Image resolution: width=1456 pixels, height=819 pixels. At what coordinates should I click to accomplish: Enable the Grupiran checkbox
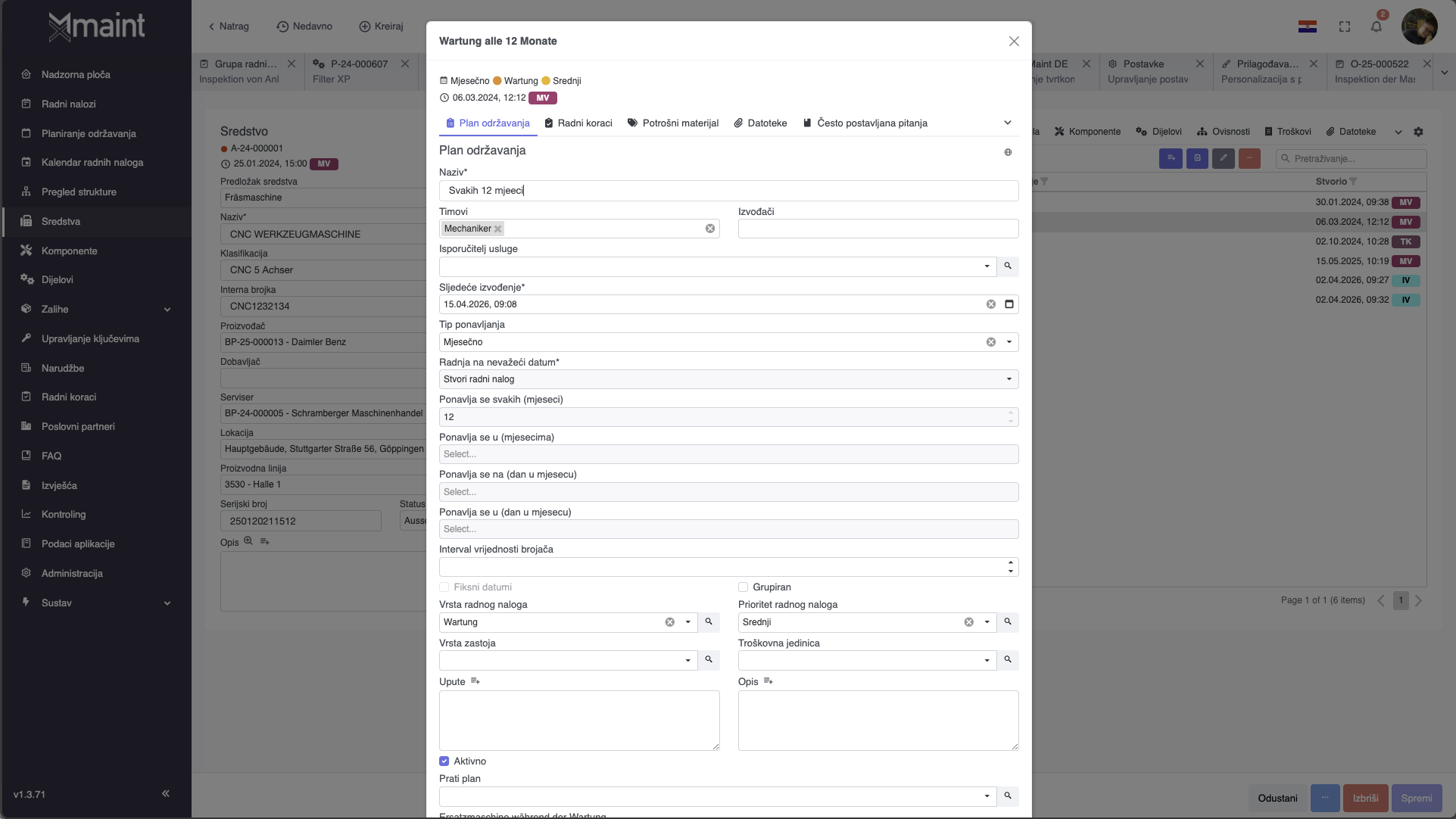coord(743,587)
